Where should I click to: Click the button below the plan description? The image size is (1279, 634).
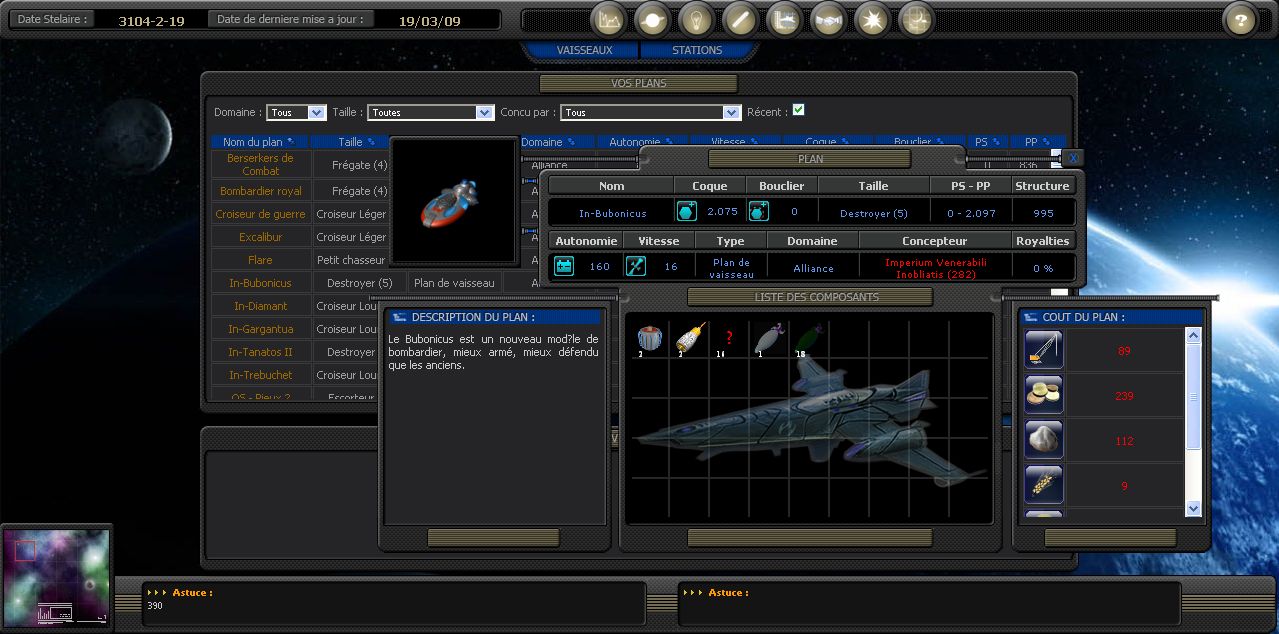(x=493, y=537)
